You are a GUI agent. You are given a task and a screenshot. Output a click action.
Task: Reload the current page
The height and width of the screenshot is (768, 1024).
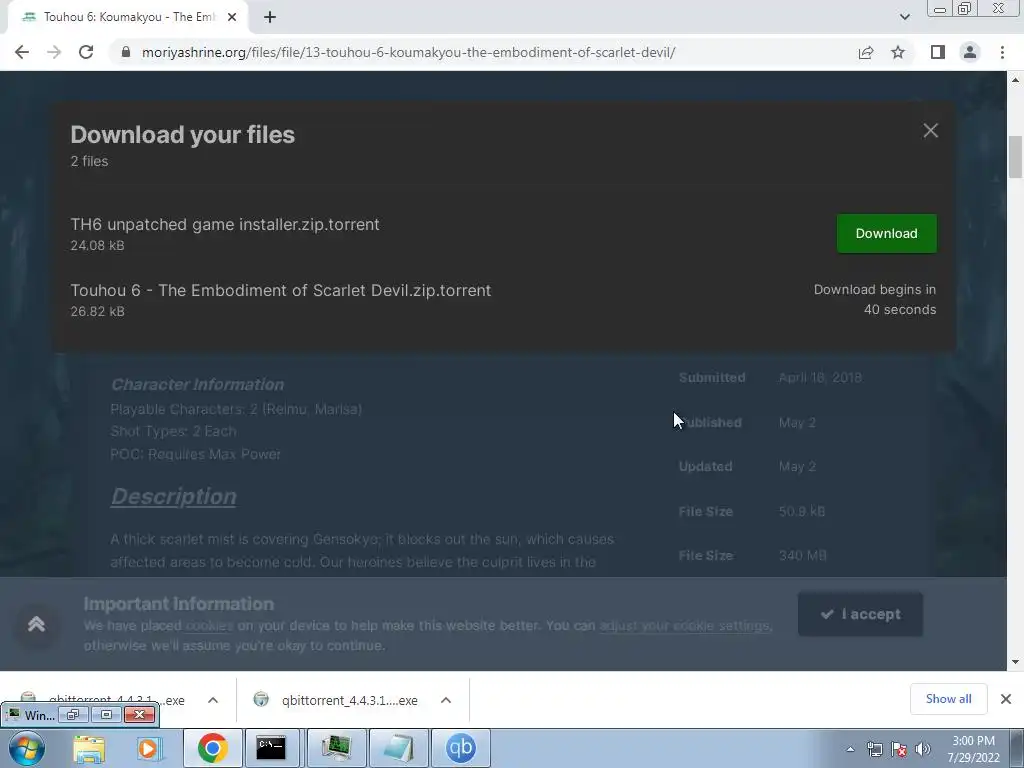(86, 52)
